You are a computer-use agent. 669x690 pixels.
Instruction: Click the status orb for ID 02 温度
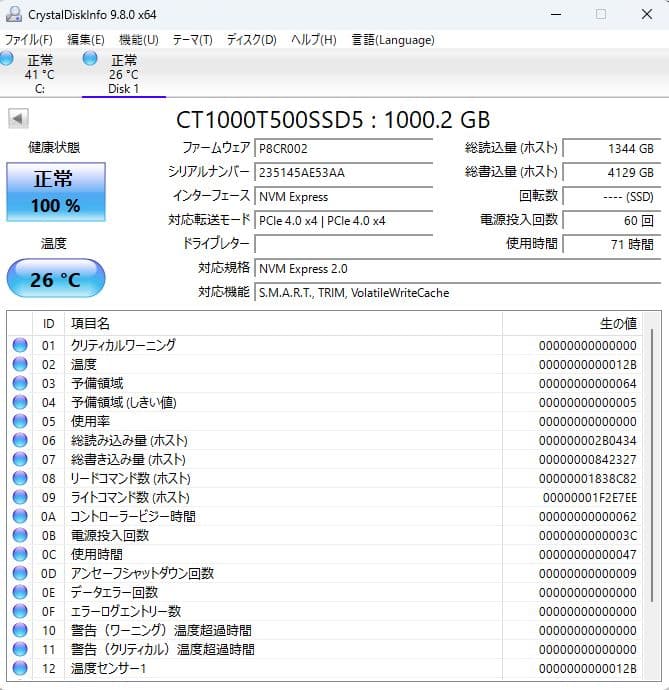(x=20, y=364)
